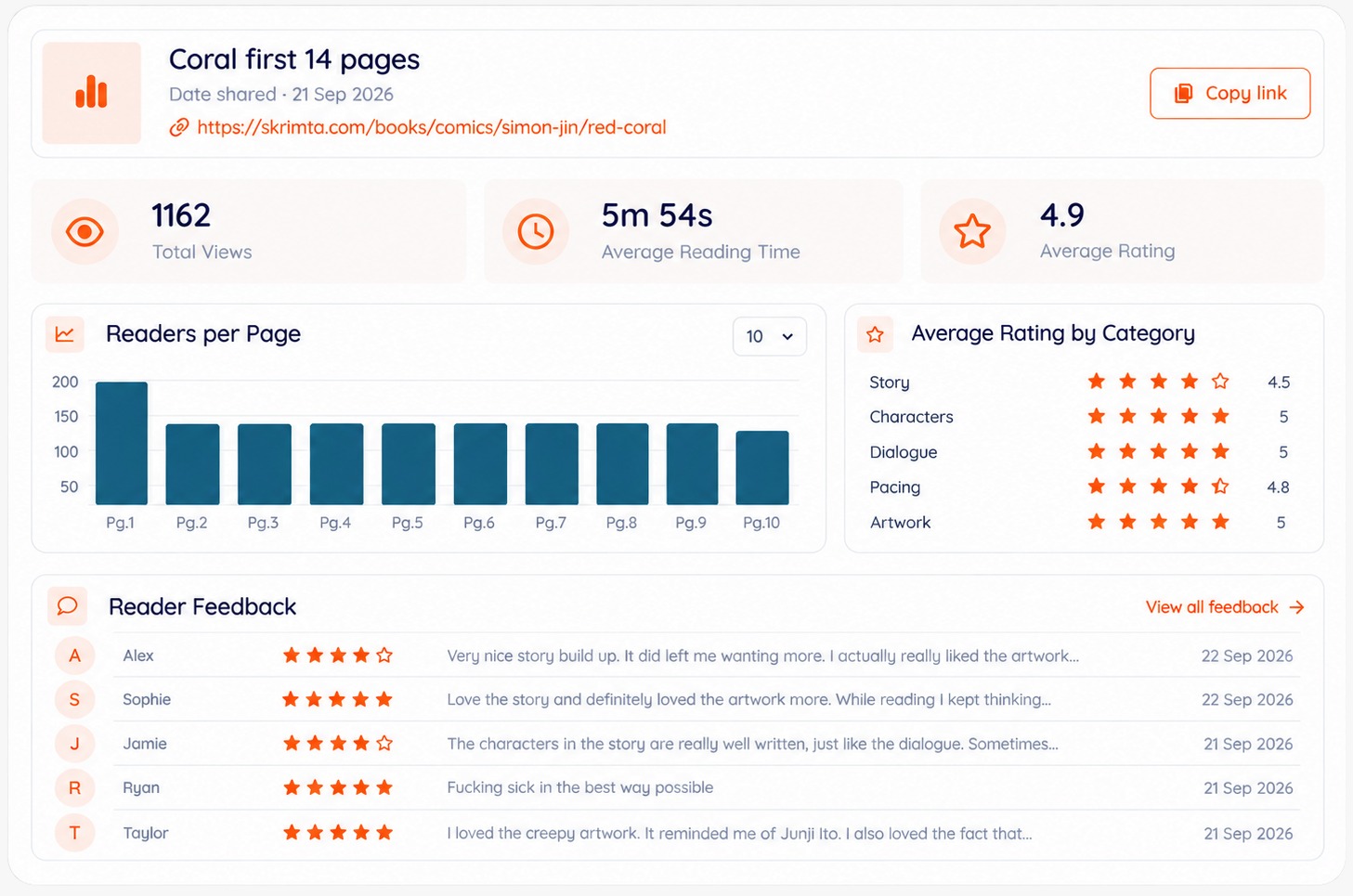Click Ryan's feedback comment
Viewport: 1353px width, 896px height.
tap(580, 787)
